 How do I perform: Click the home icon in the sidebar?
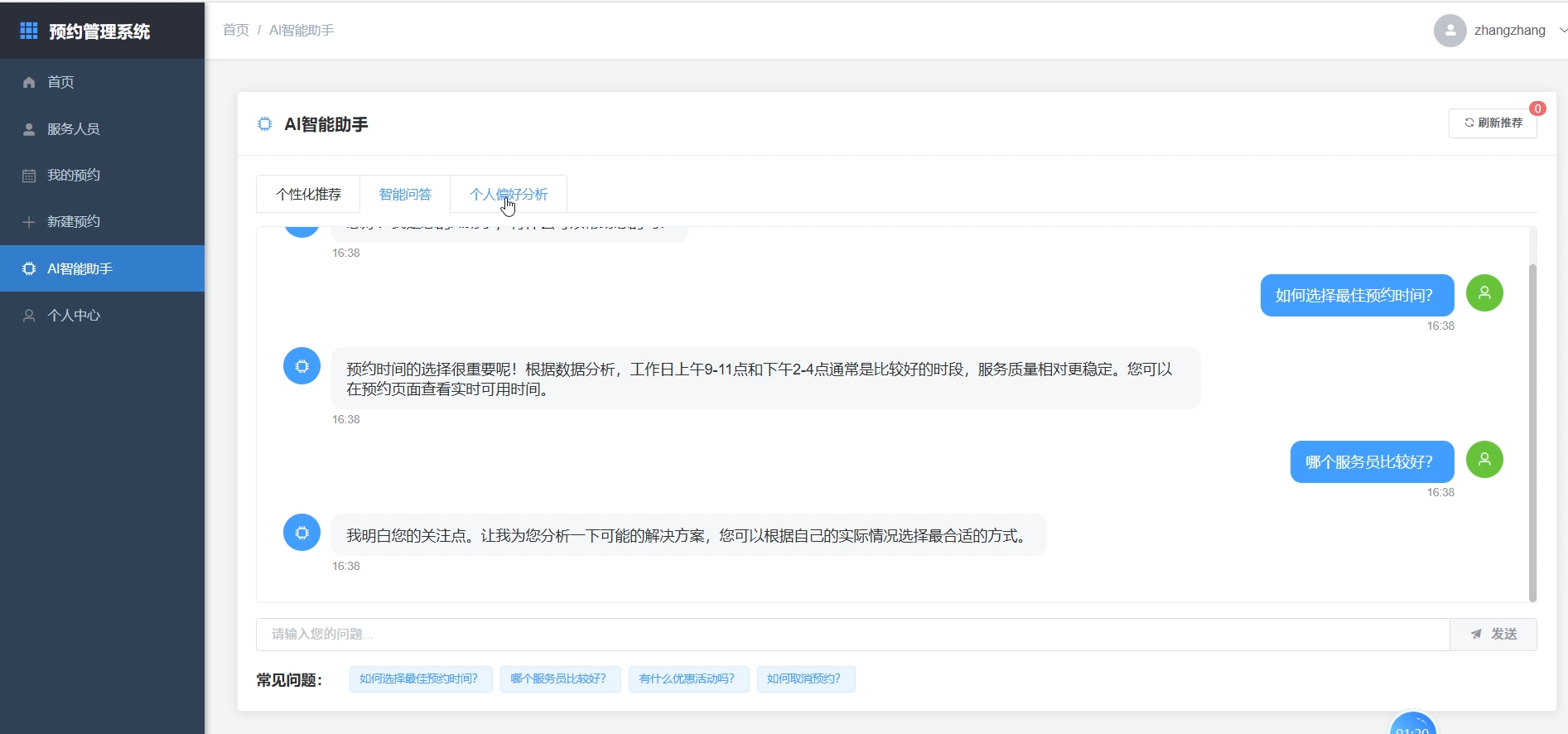point(29,82)
